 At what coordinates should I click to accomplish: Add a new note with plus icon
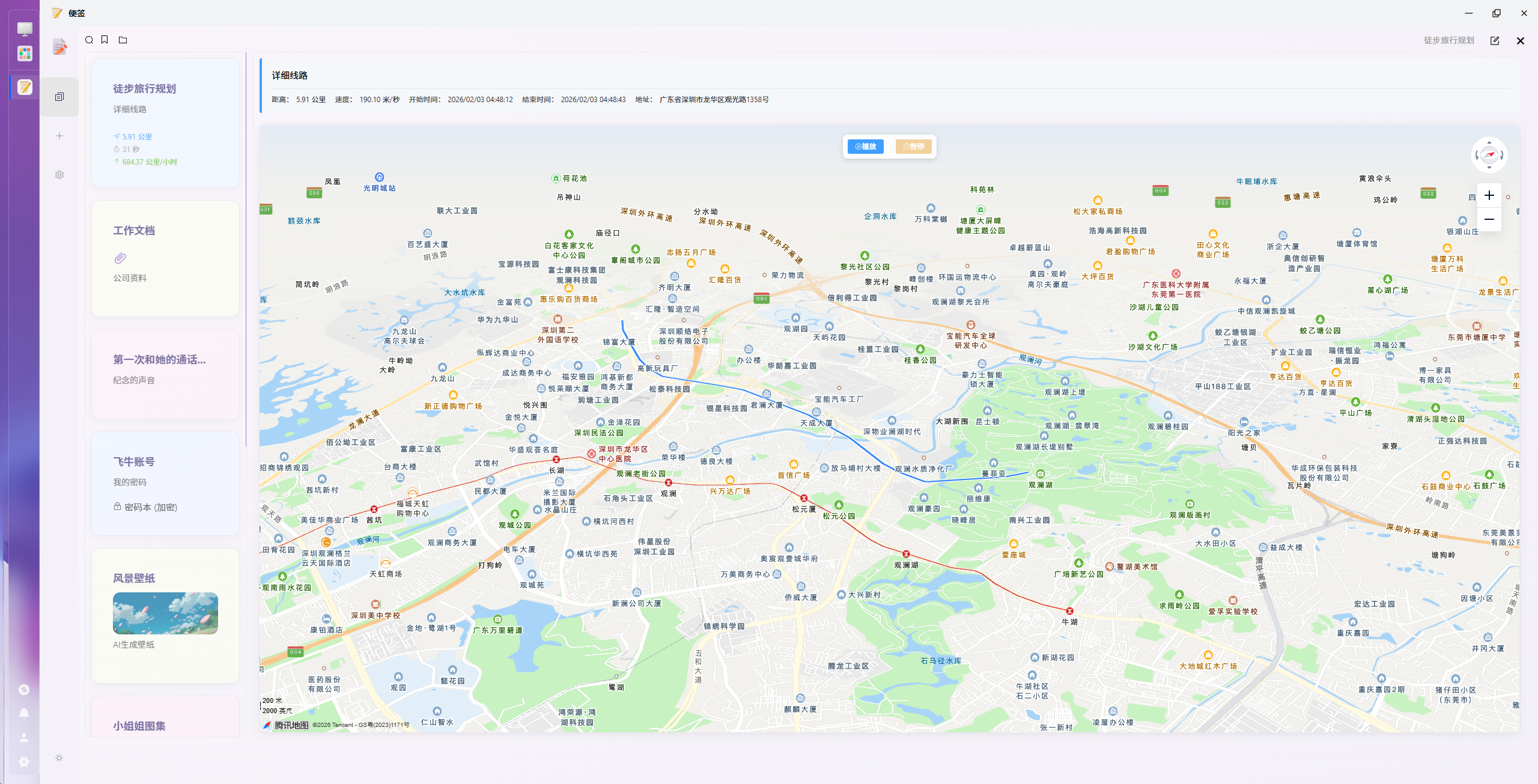coord(59,136)
